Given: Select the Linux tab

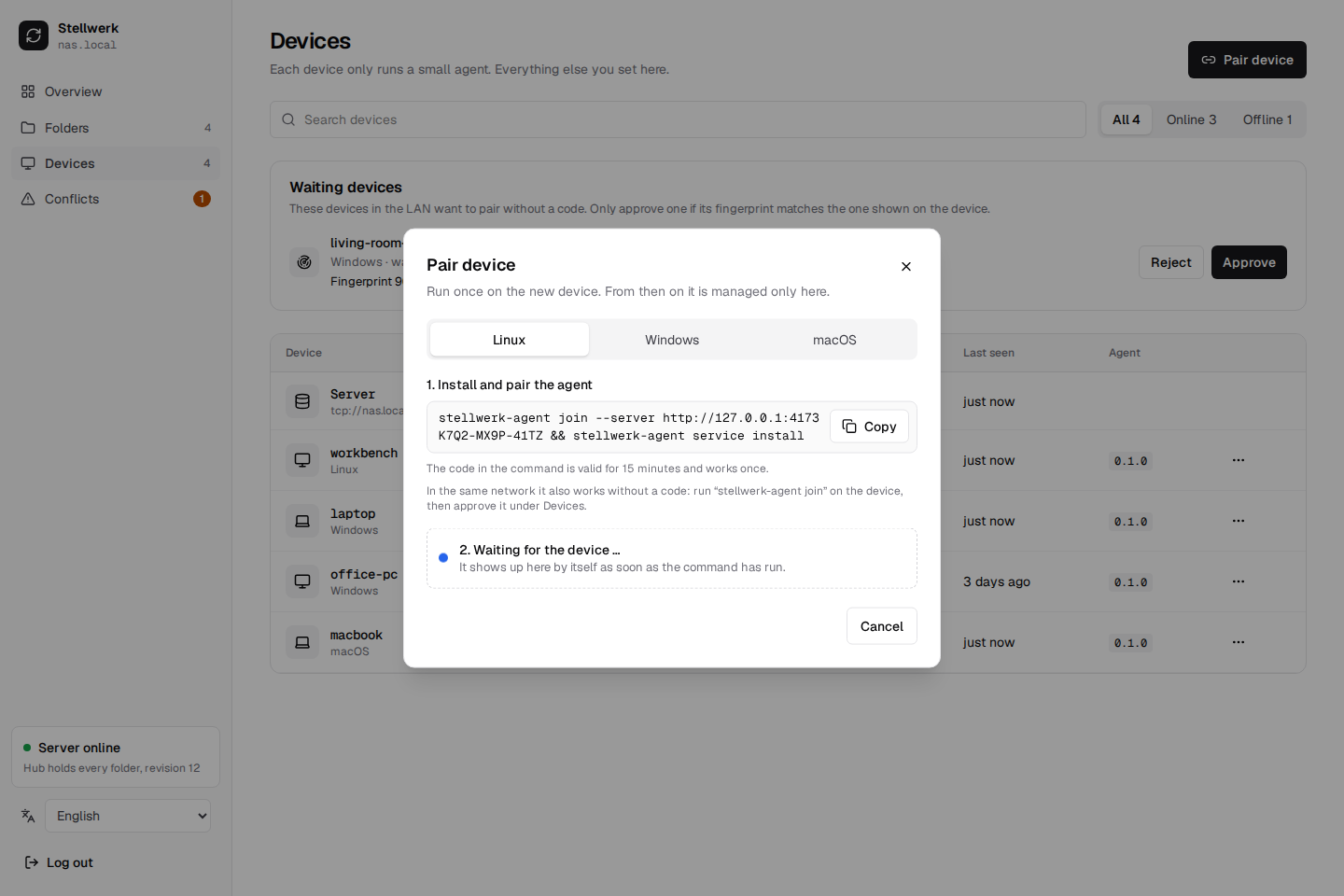Looking at the screenshot, I should pyautogui.click(x=509, y=340).
